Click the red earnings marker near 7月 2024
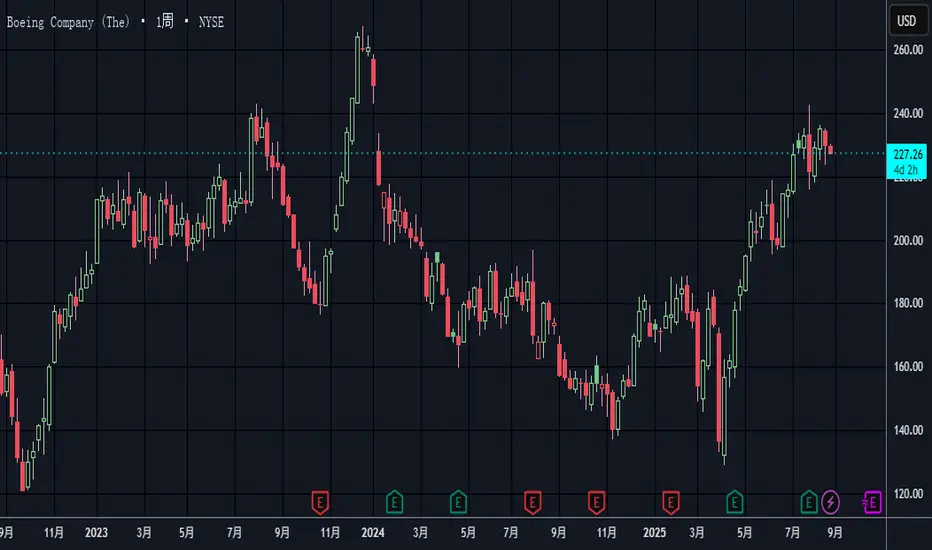The height and width of the screenshot is (550, 932). pos(533,499)
